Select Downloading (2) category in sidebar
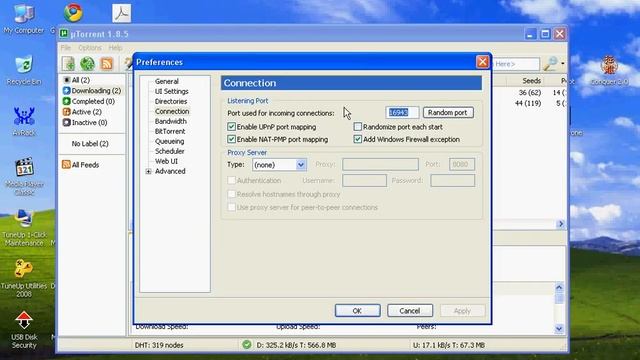The image size is (640, 360). 92,91
